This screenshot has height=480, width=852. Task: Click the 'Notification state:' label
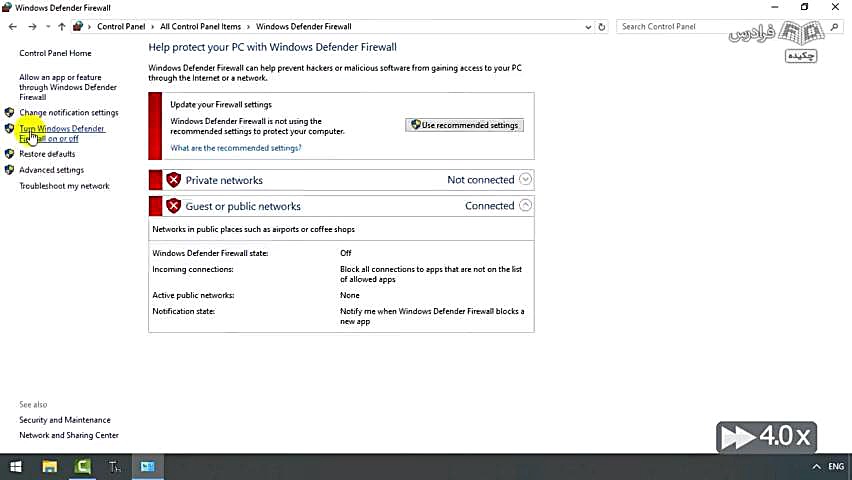184,311
